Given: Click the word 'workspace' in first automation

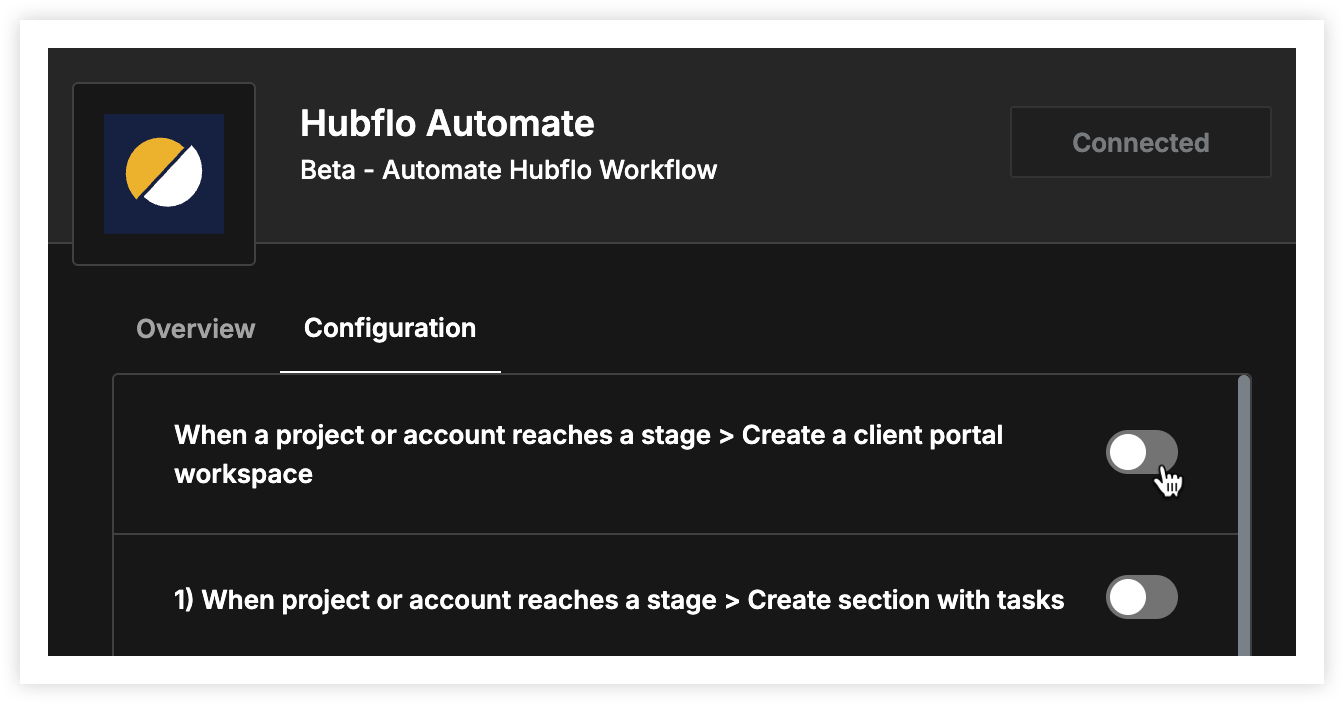Looking at the screenshot, I should pos(243,474).
